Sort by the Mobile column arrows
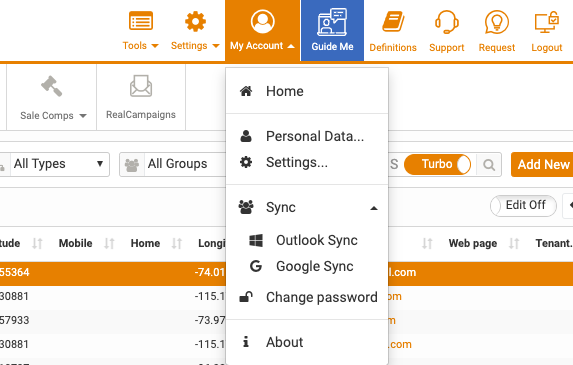 click(x=109, y=243)
